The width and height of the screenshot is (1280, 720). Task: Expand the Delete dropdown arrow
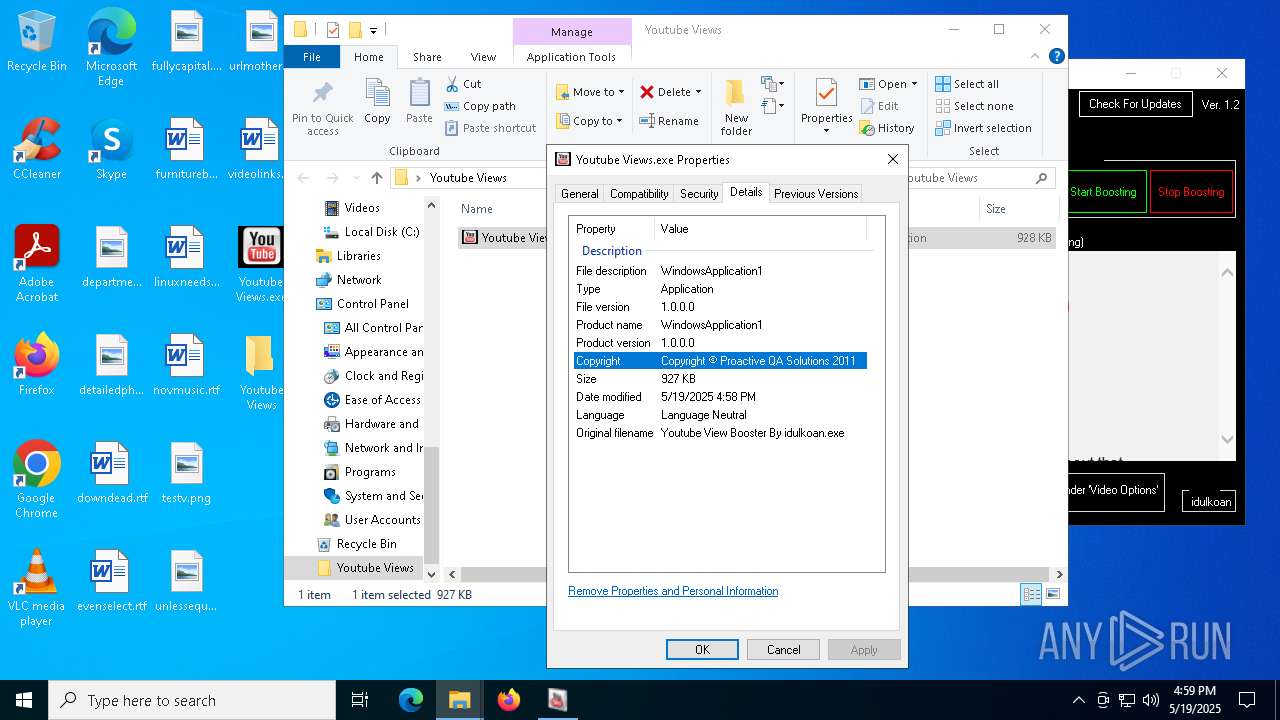(698, 92)
